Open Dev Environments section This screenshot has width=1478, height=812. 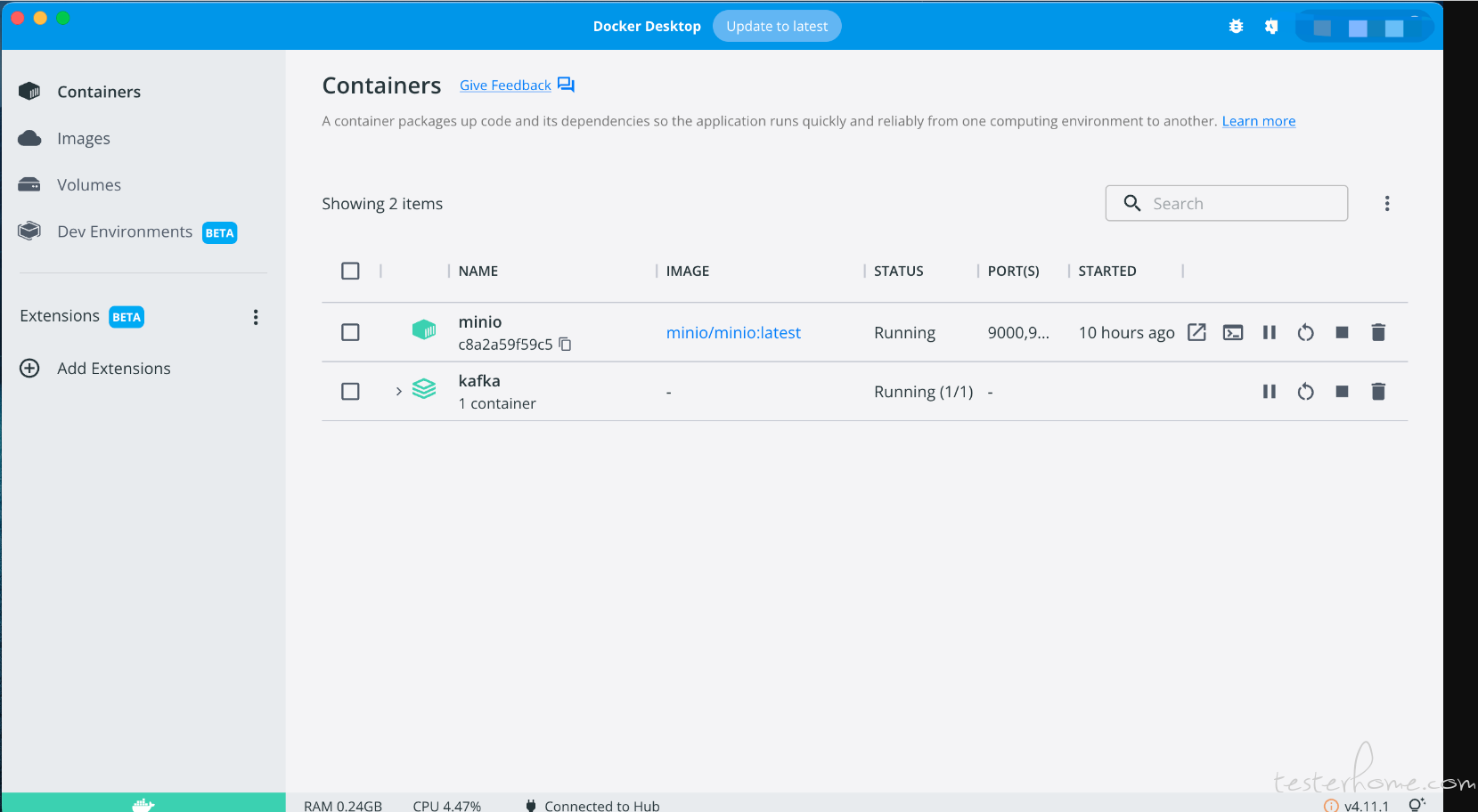click(x=125, y=231)
